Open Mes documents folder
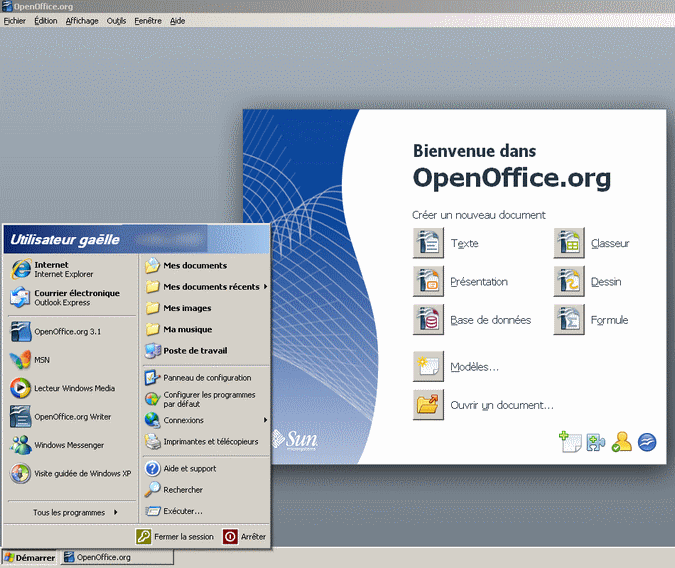The image size is (675, 568). coord(206,266)
